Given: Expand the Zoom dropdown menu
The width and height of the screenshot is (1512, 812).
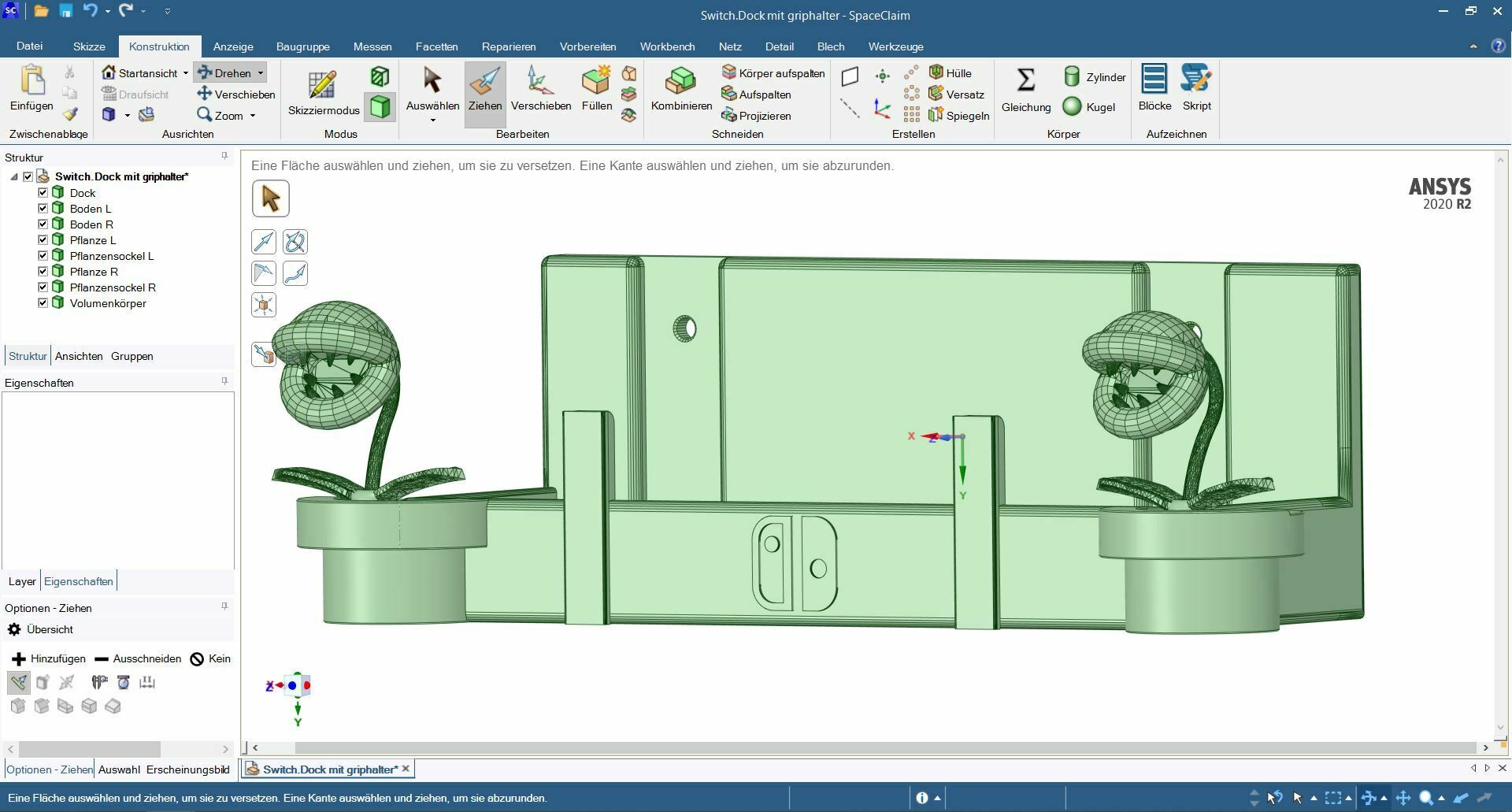Looking at the screenshot, I should click(253, 116).
